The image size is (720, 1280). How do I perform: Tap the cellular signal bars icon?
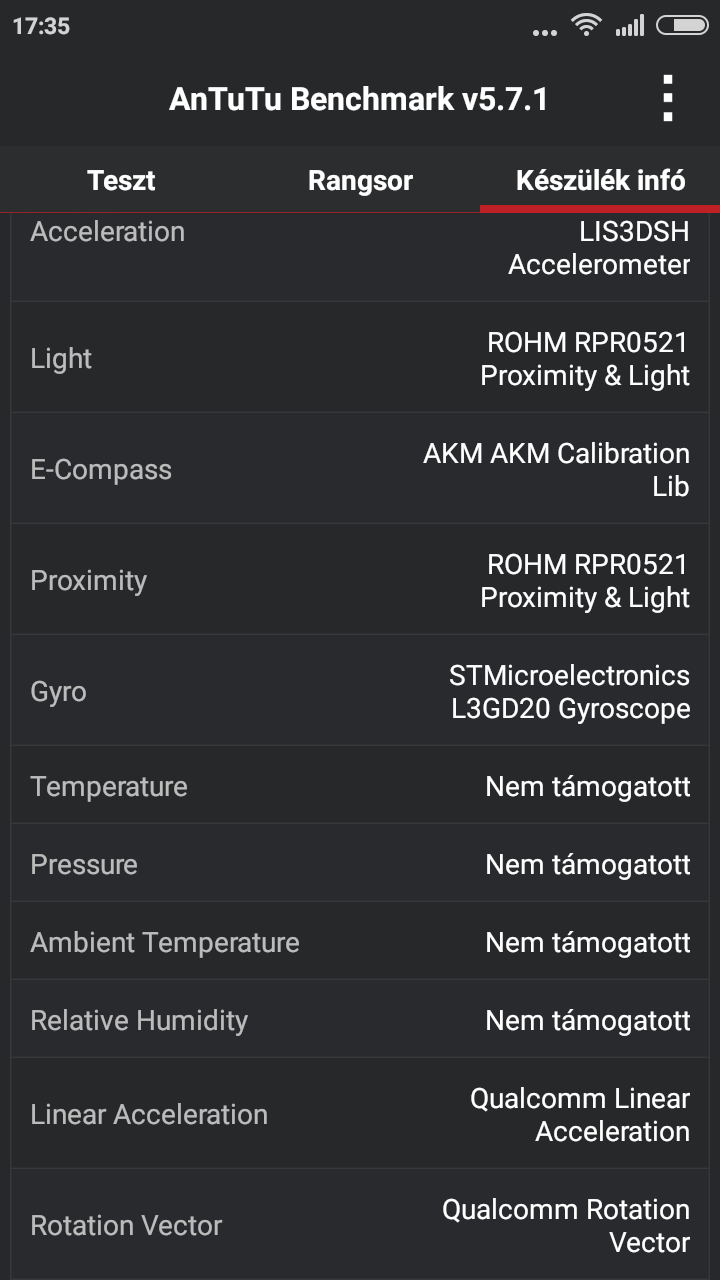click(630, 26)
